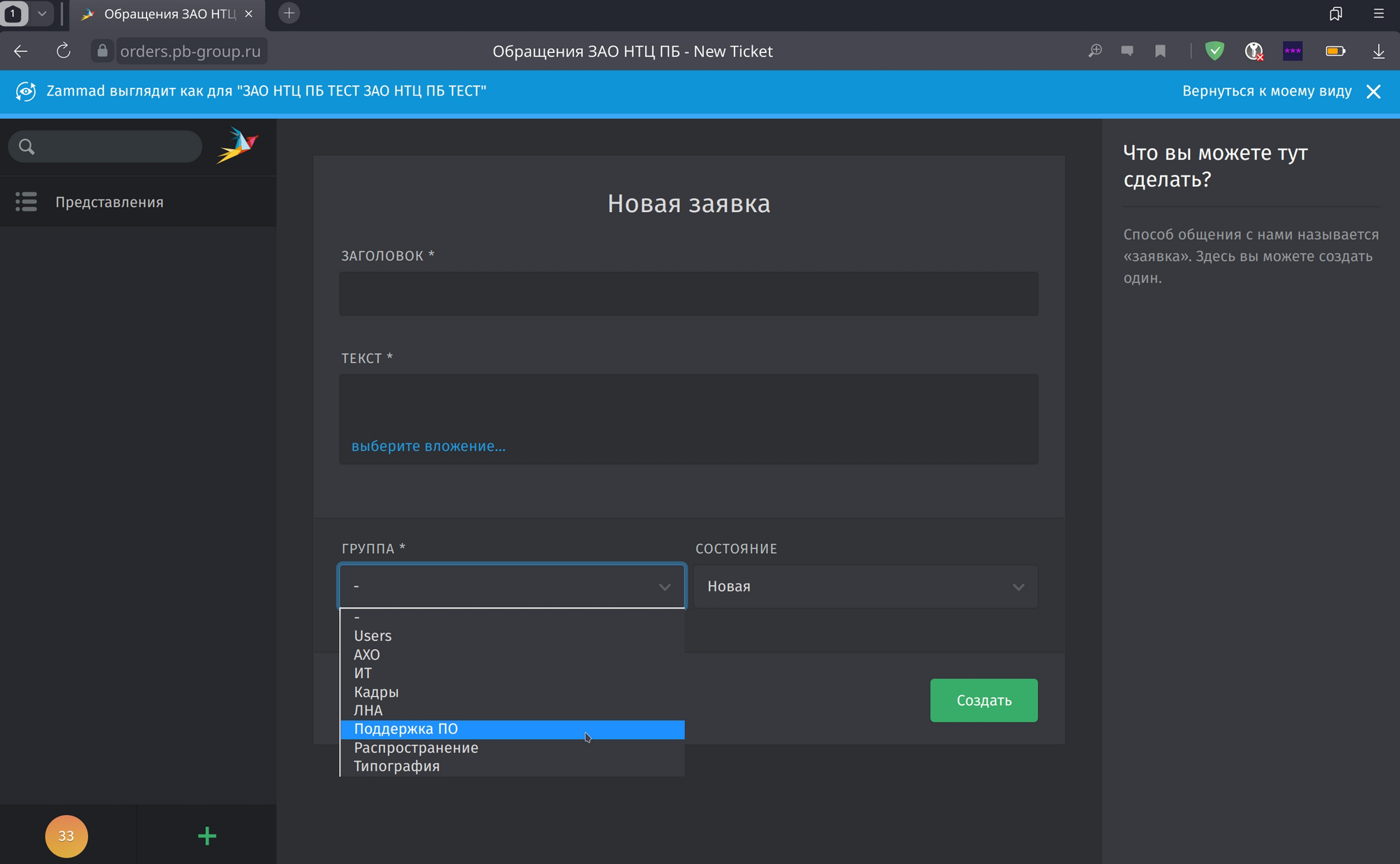Click the search magnifier icon in sidebar
Image resolution: width=1400 pixels, height=864 pixels.
[x=27, y=146]
